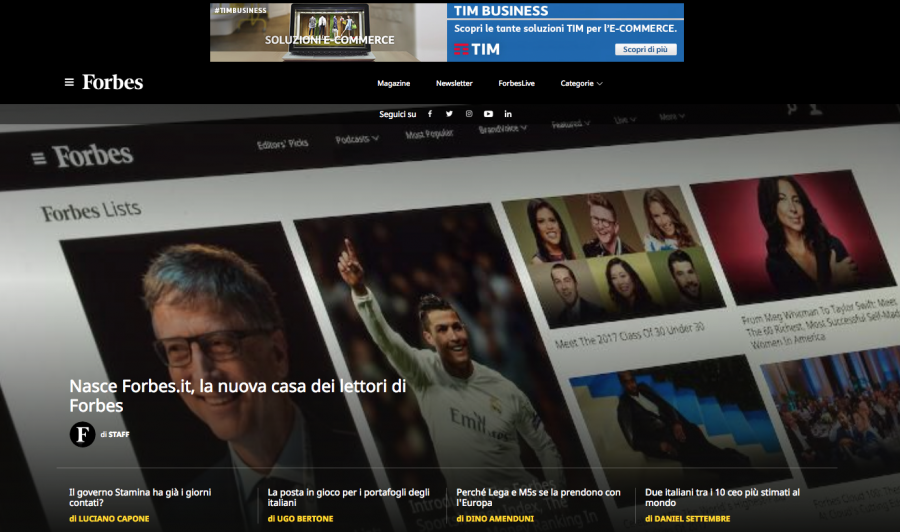Read 'Il governo Stamina' article
The height and width of the screenshot is (532, 900).
point(140,497)
